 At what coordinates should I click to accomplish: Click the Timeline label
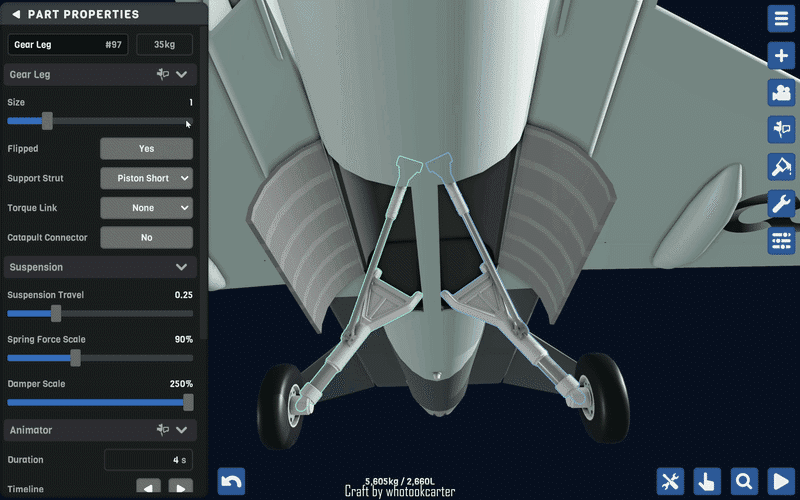(x=26, y=489)
